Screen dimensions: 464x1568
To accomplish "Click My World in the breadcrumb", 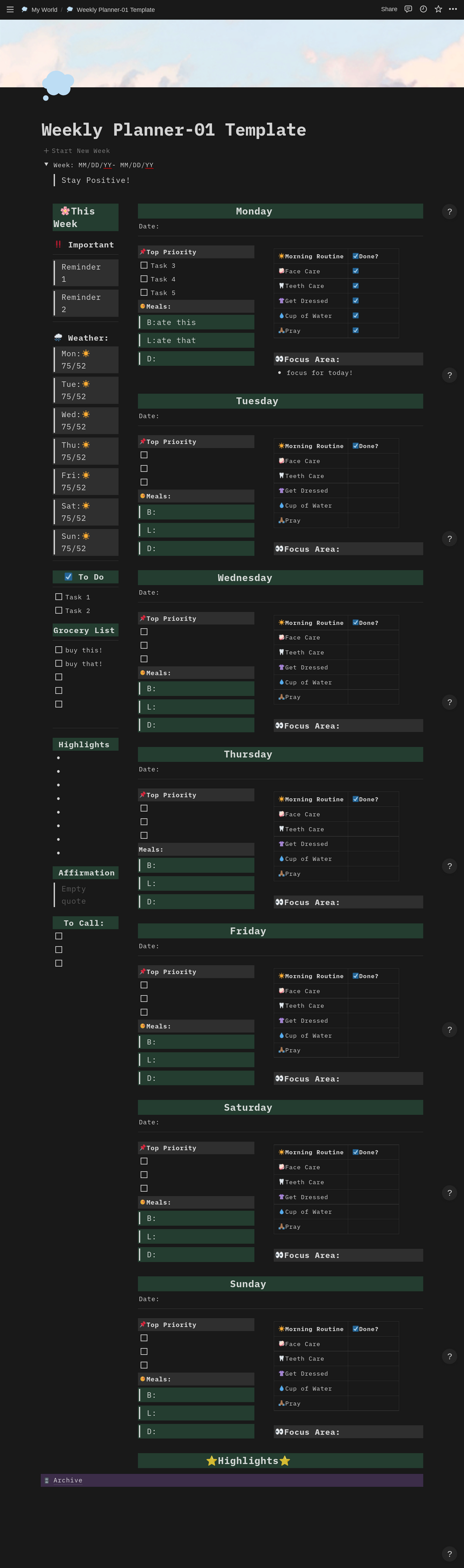I will pos(44,10).
